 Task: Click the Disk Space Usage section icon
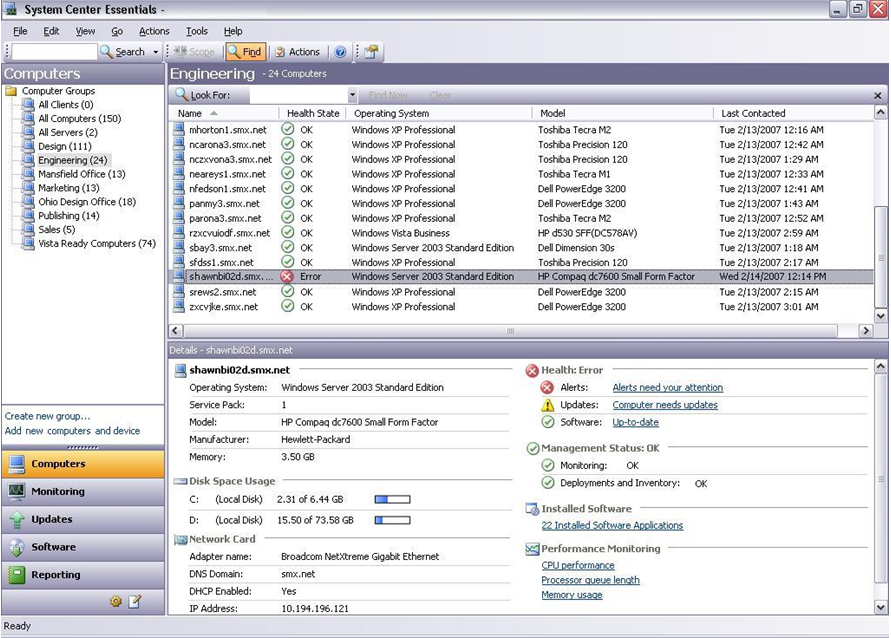(x=181, y=481)
